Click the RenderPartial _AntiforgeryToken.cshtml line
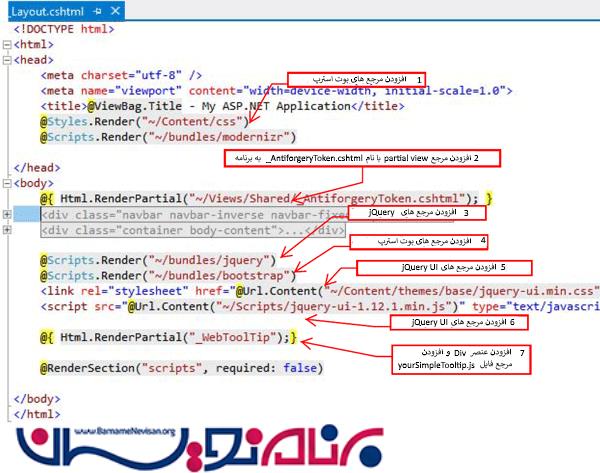Viewport: 600px width, 473px height. [x=266, y=199]
